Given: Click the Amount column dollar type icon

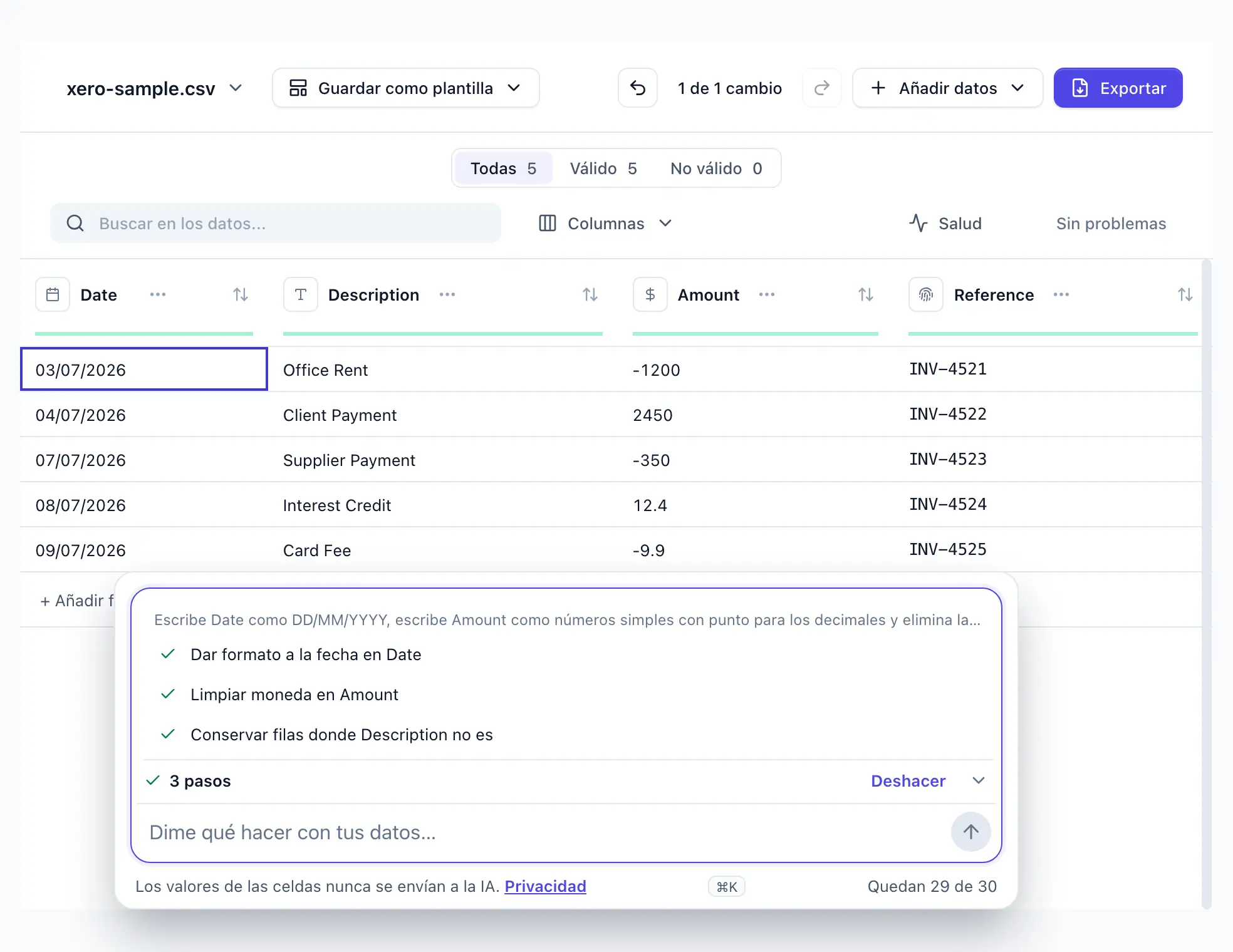Looking at the screenshot, I should pos(650,294).
